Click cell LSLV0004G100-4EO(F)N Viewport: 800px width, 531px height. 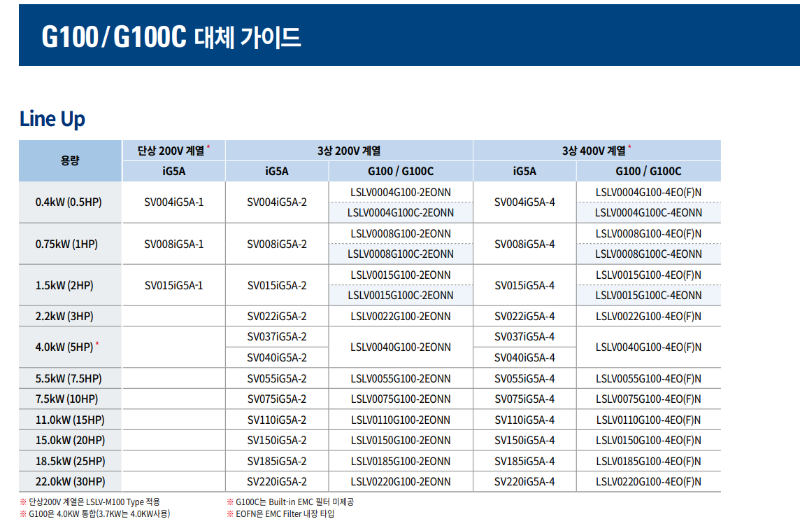[648, 192]
